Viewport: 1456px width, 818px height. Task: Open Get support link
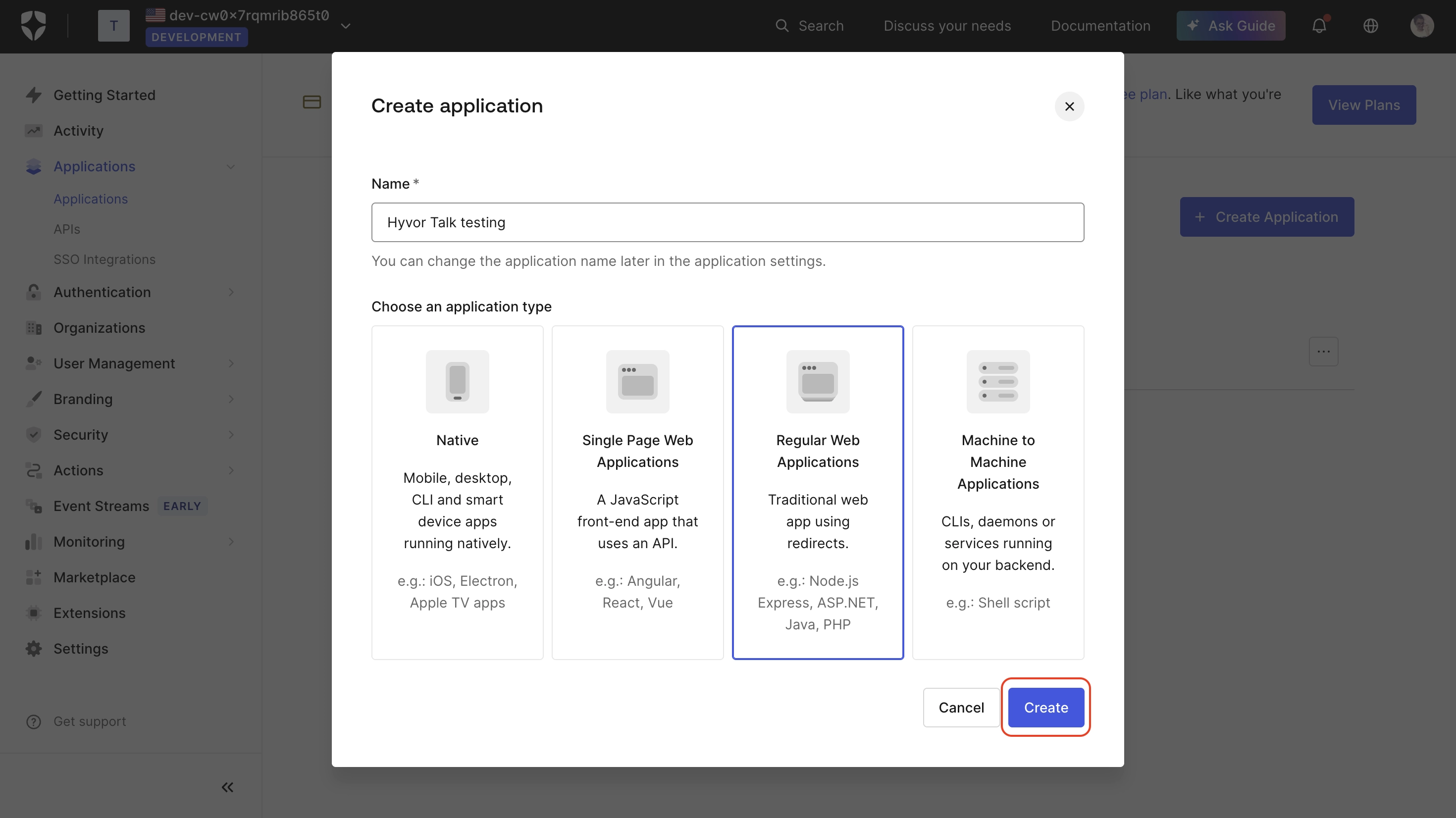pos(89,721)
